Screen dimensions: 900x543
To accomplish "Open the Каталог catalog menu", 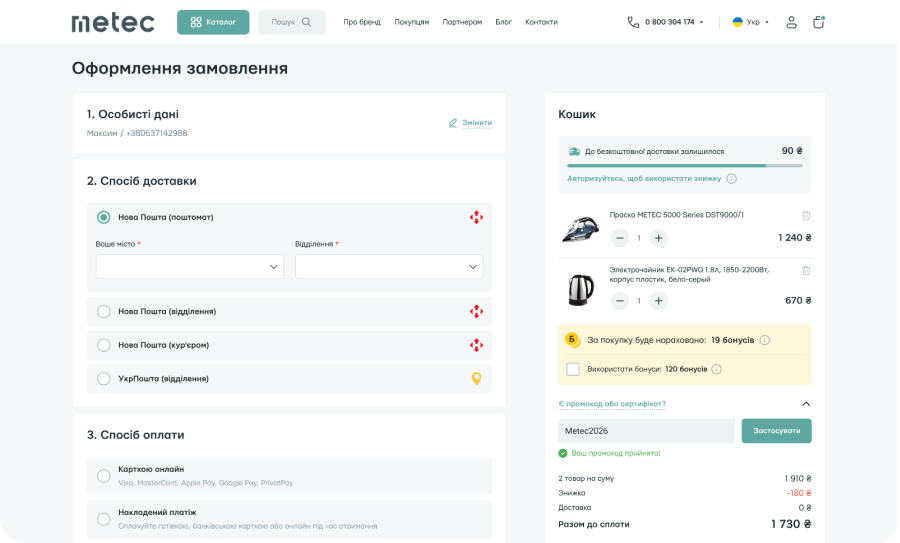I will point(213,22).
